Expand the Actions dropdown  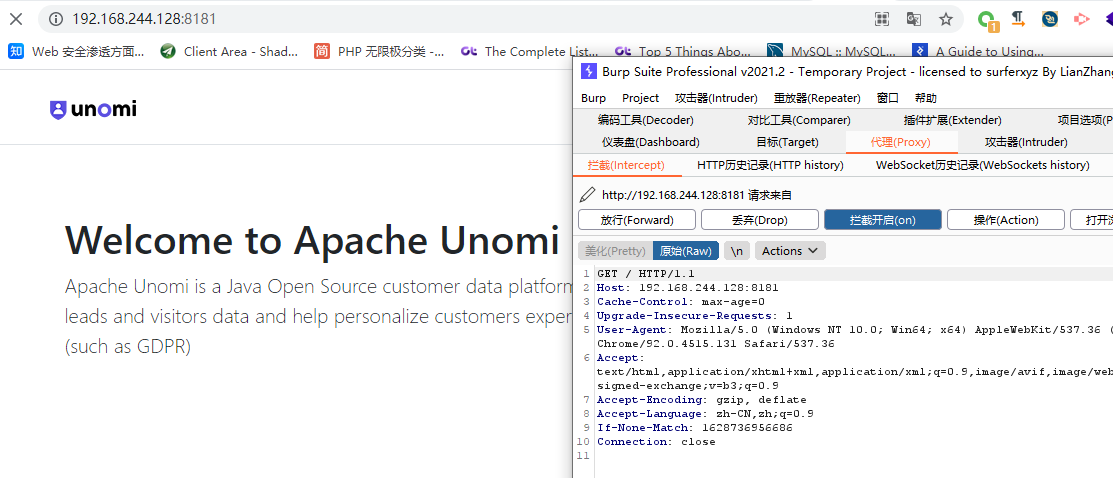pyautogui.click(x=790, y=251)
